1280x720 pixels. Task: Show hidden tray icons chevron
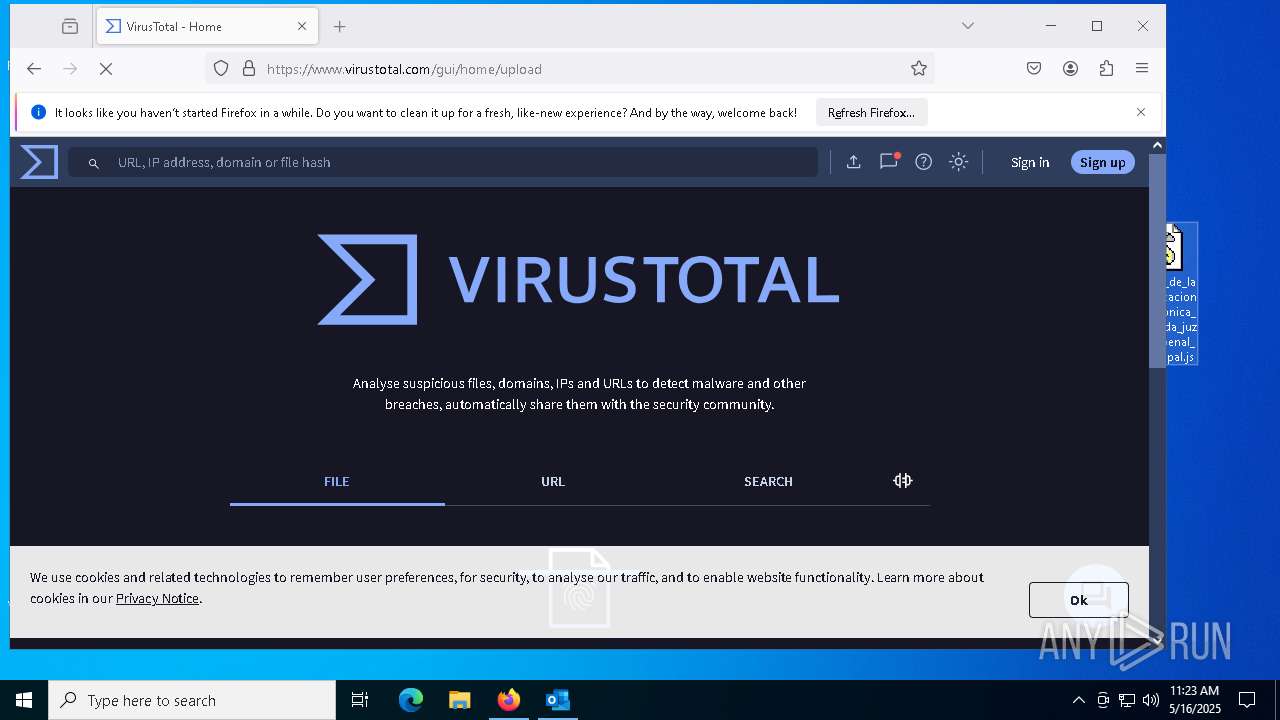click(x=1078, y=700)
